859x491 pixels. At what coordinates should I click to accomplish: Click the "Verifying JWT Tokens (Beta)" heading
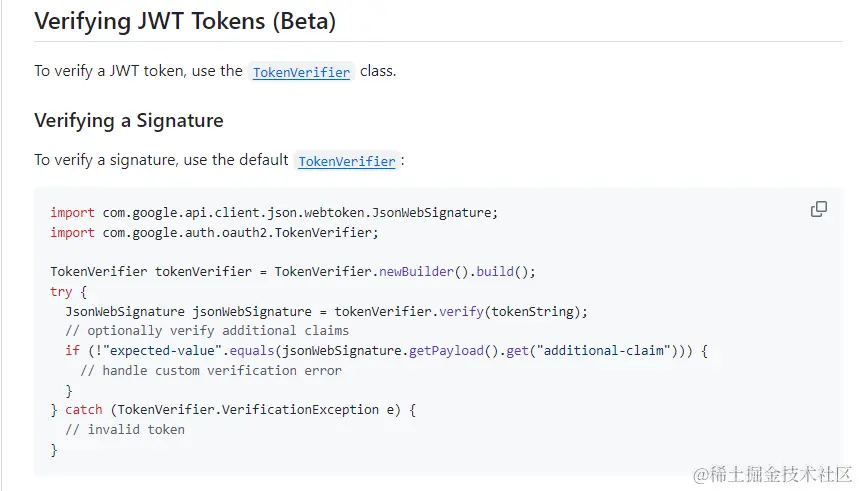tap(185, 21)
